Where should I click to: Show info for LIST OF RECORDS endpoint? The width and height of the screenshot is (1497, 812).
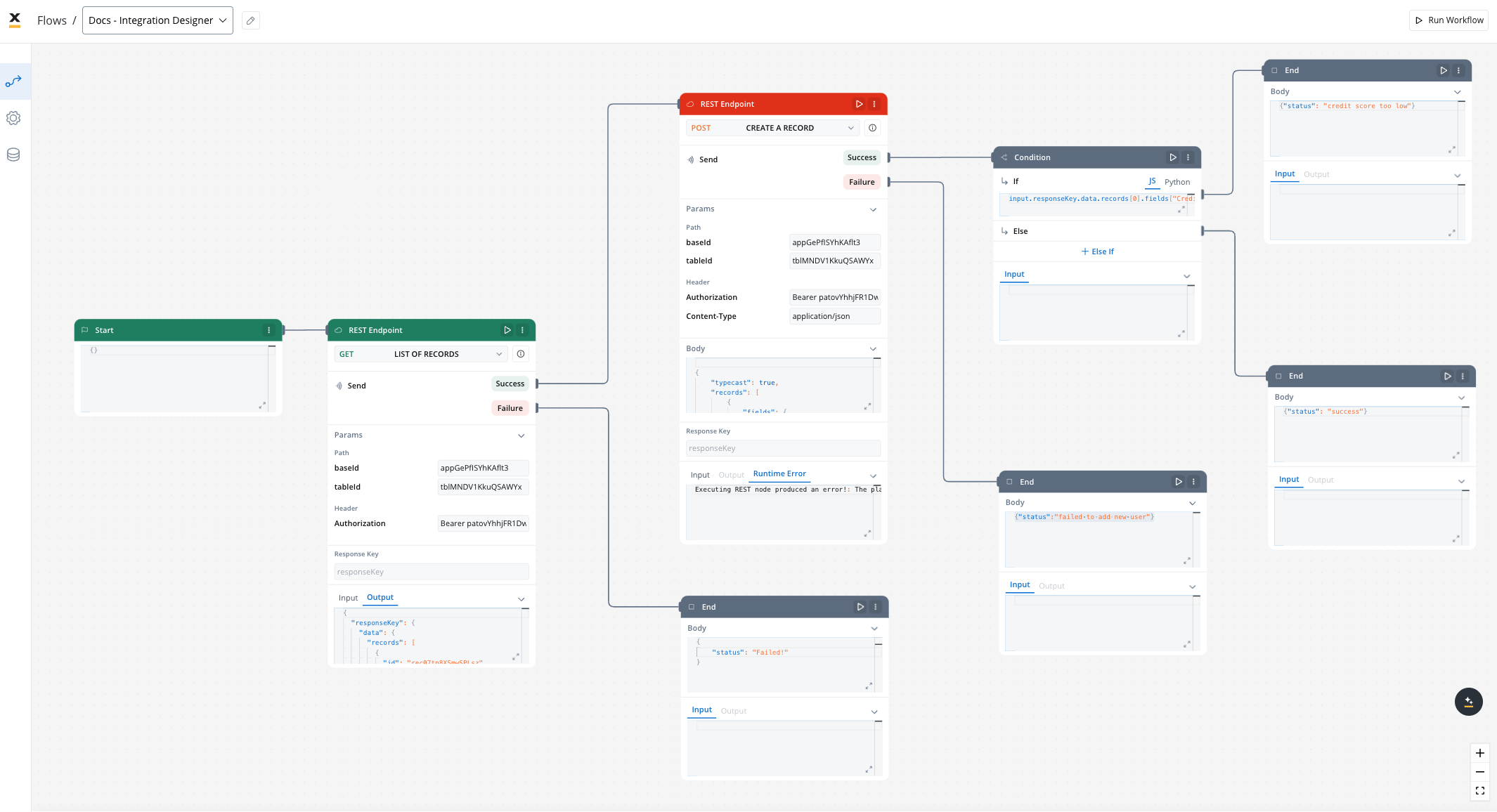521,354
